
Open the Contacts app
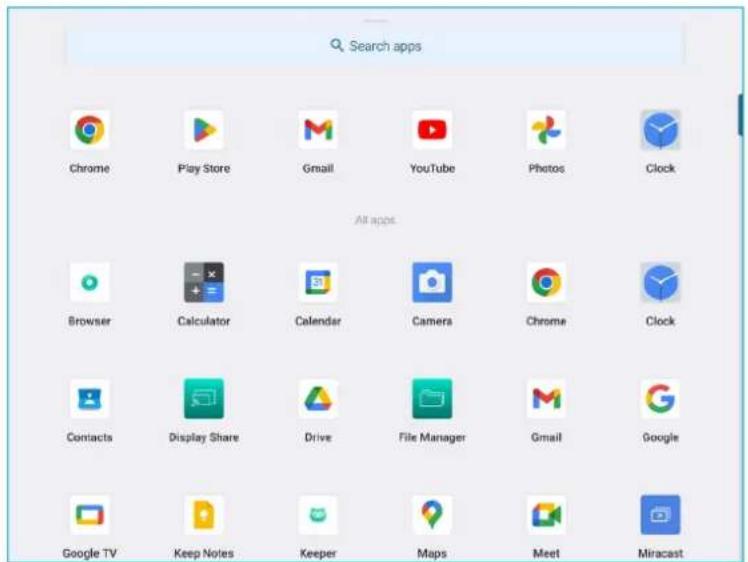pyautogui.click(x=89, y=398)
